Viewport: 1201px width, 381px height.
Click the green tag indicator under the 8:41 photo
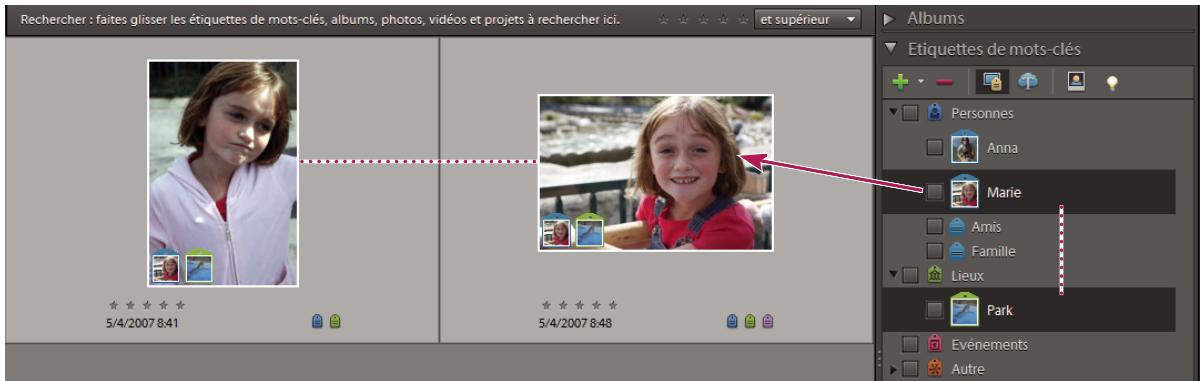(x=335, y=321)
